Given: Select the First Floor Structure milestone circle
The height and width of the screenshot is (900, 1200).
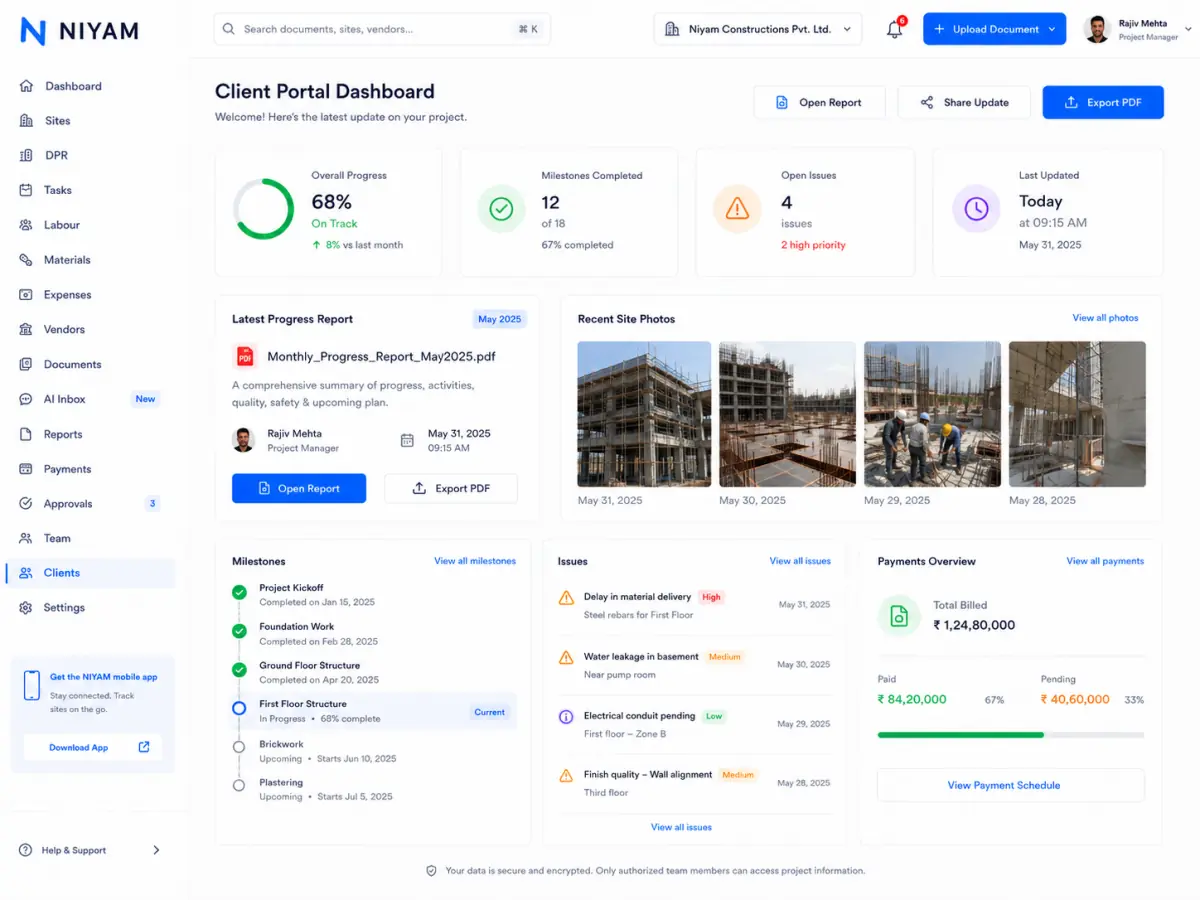Looking at the screenshot, I should tap(239, 708).
